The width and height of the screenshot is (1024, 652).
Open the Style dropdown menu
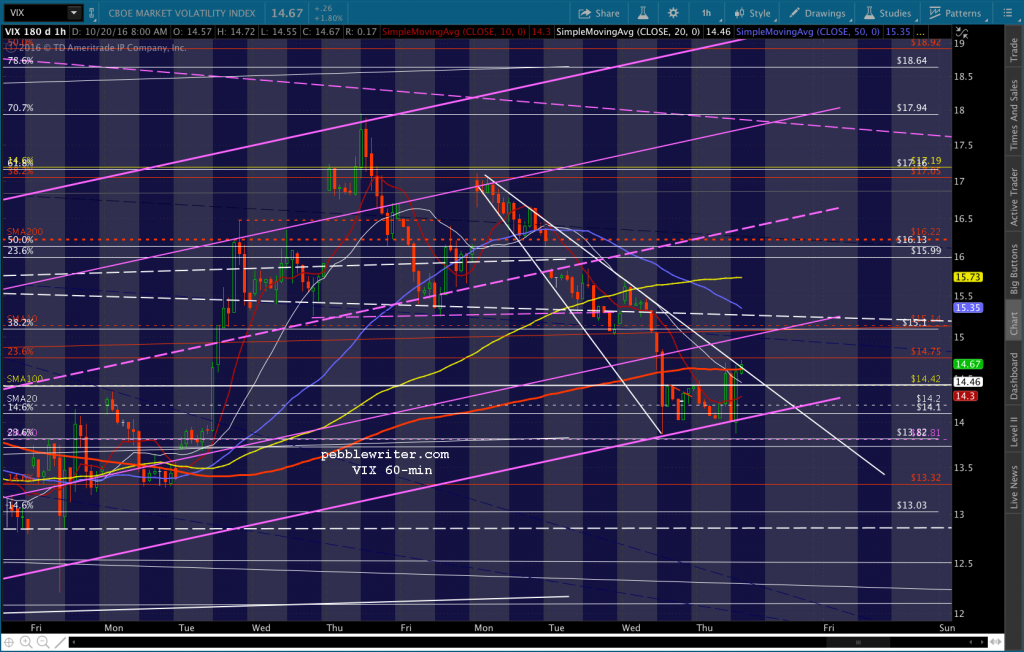(752, 13)
